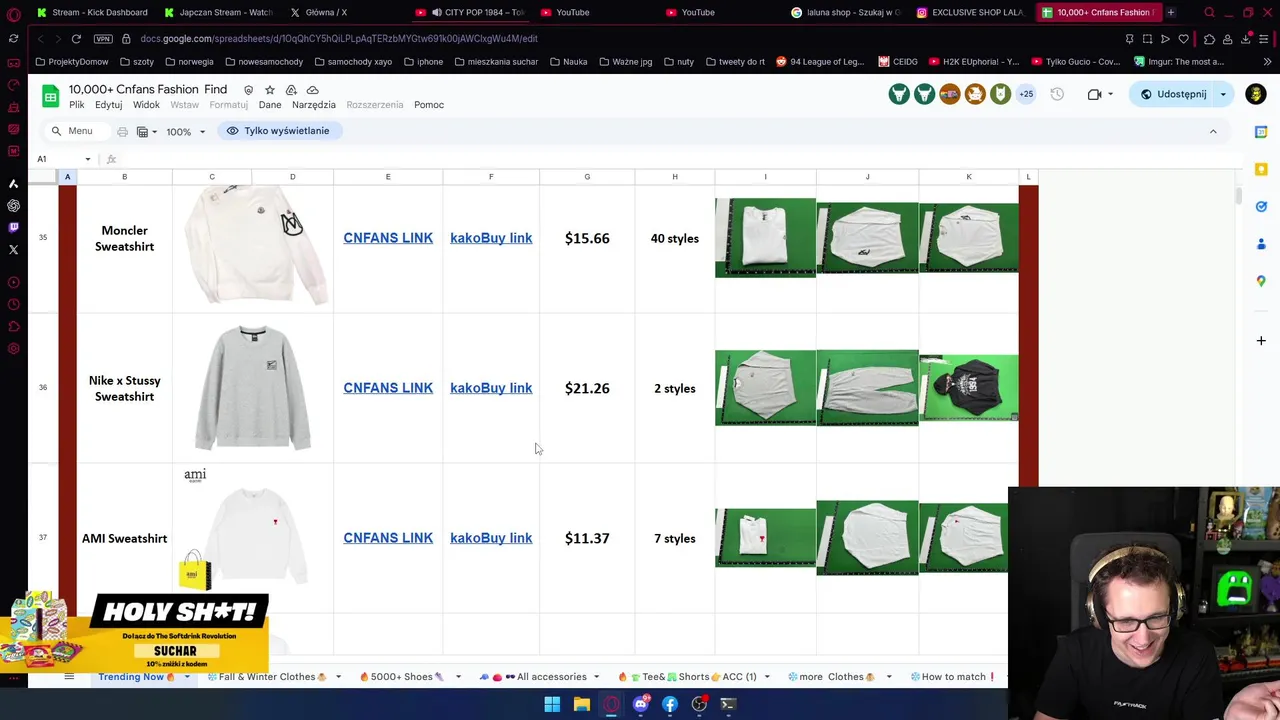Click the Opera logo menu icon
The width and height of the screenshot is (1280, 720).
tap(13, 13)
